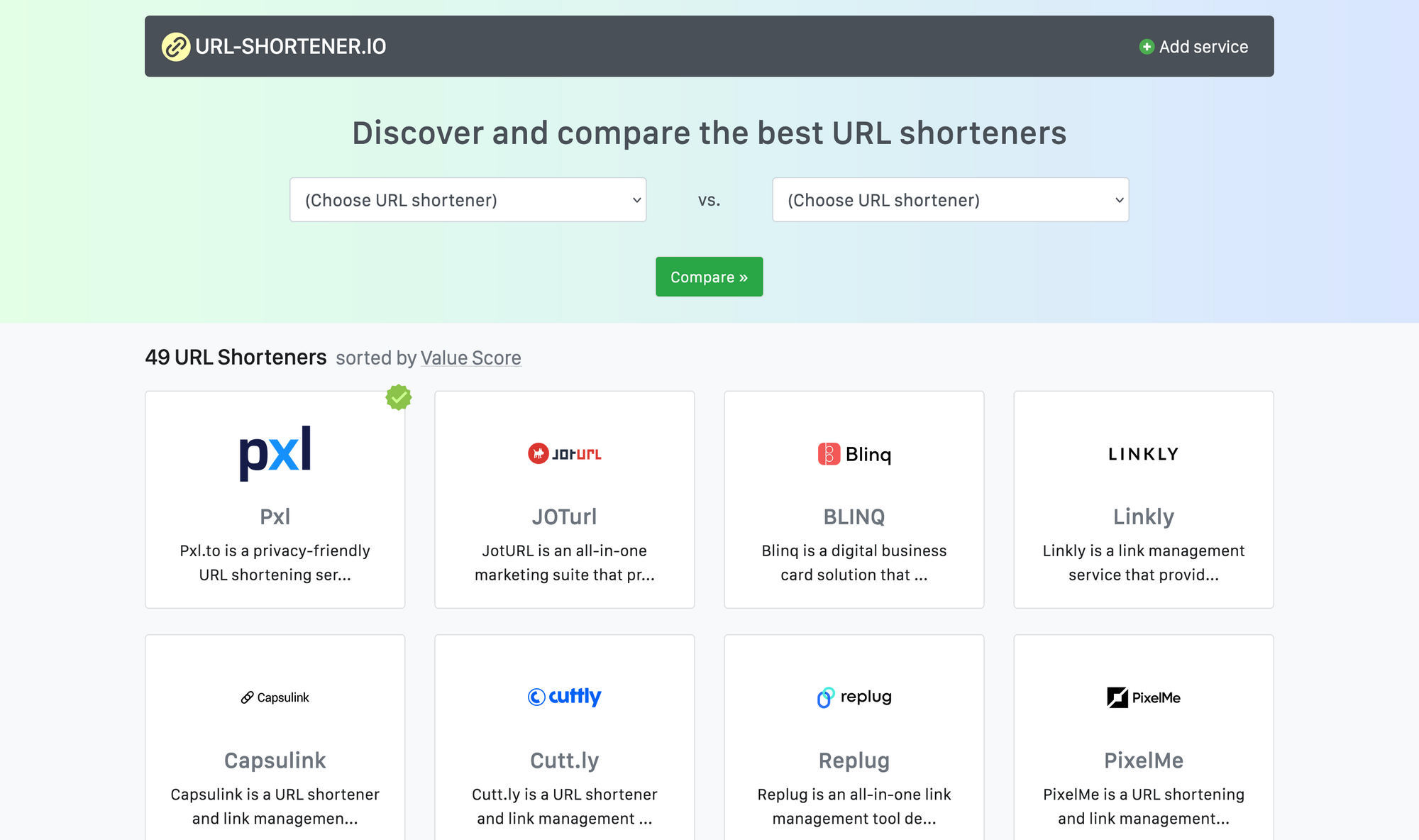Open the first Choose URL shortener dropdown
The width and height of the screenshot is (1419, 840).
(x=468, y=200)
